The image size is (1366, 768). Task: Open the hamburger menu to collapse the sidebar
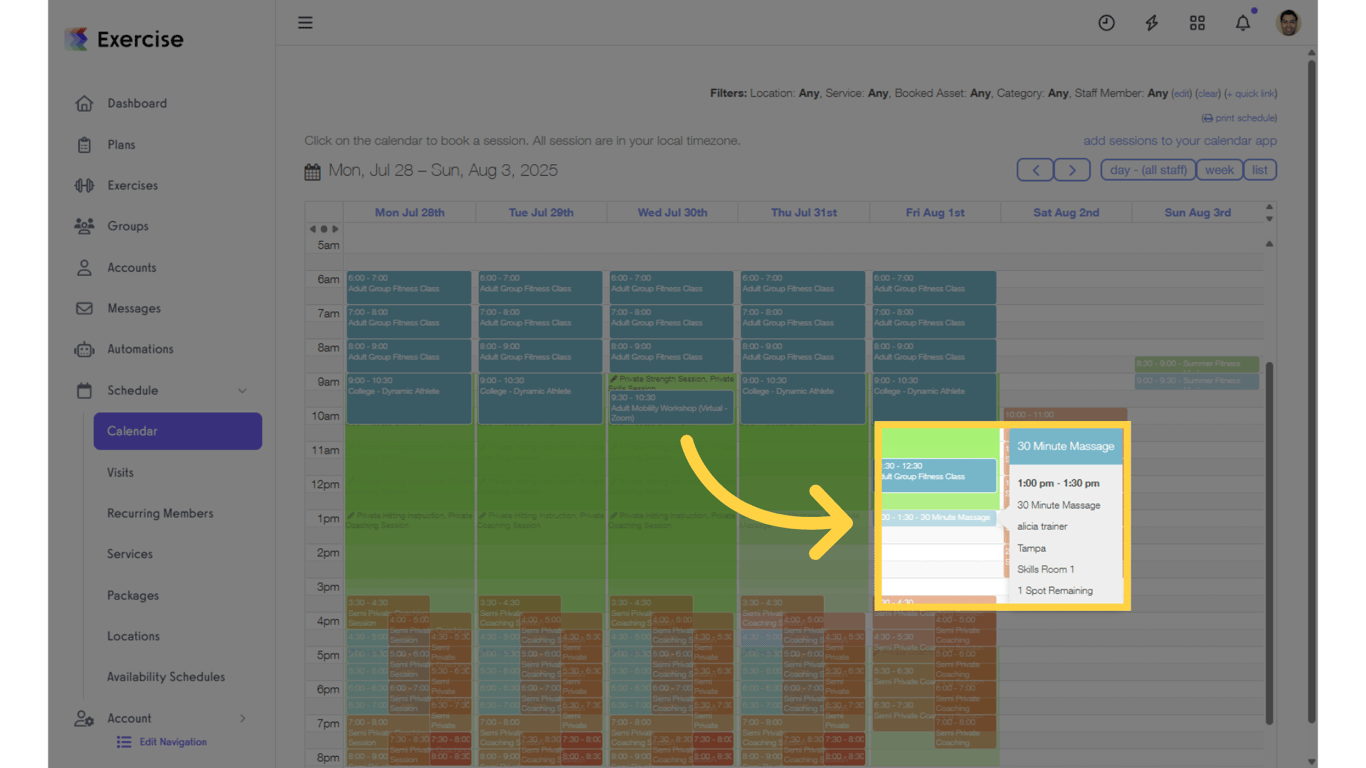tap(305, 23)
